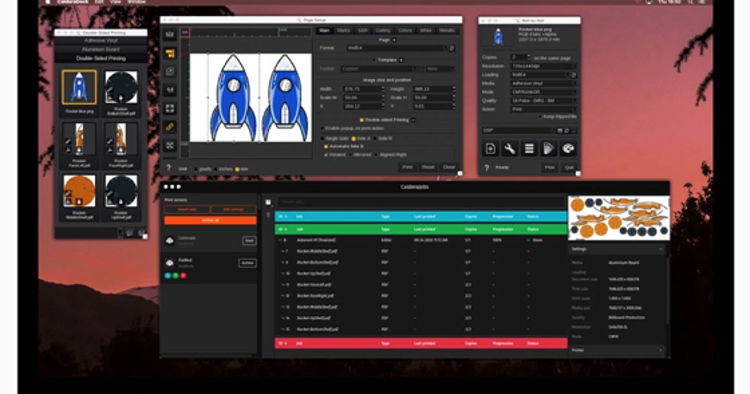750x394 pixels.
Task: Click the fit-to-page arrows icon in Page Setup
Action: point(170,109)
